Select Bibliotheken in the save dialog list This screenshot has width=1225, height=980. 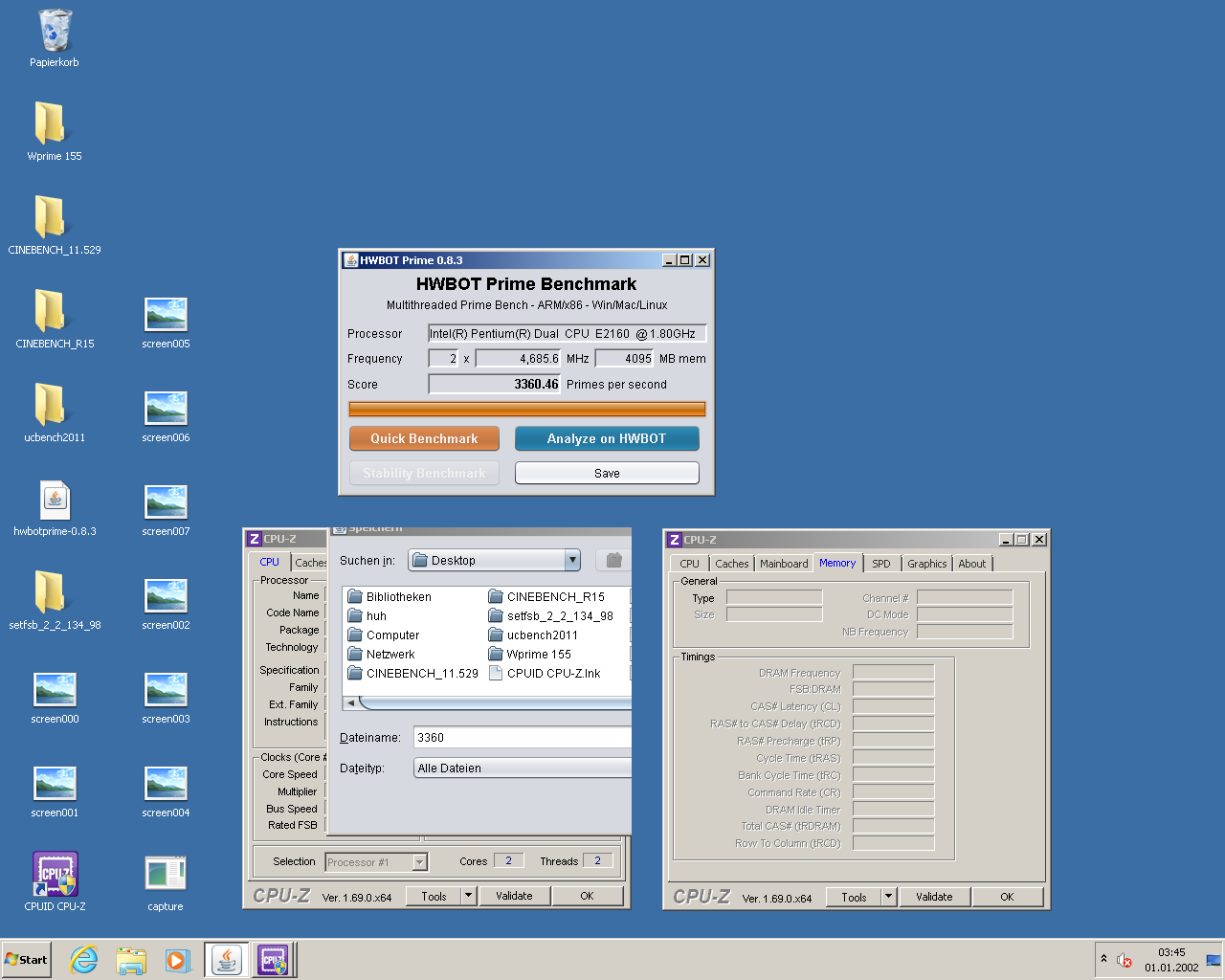coord(390,596)
